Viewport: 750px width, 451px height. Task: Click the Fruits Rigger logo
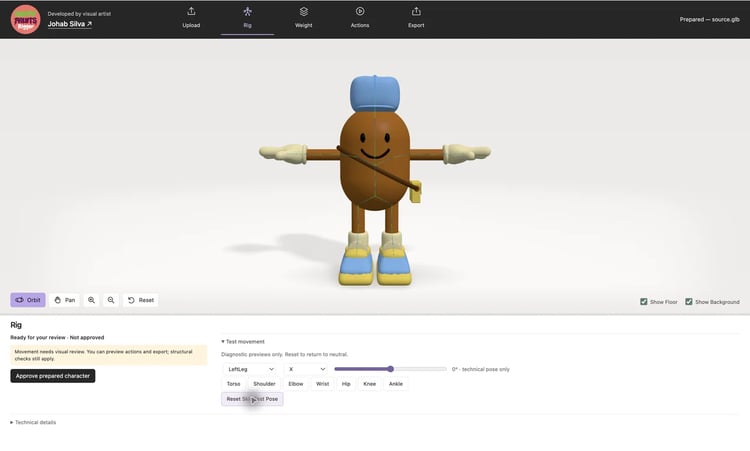25,20
